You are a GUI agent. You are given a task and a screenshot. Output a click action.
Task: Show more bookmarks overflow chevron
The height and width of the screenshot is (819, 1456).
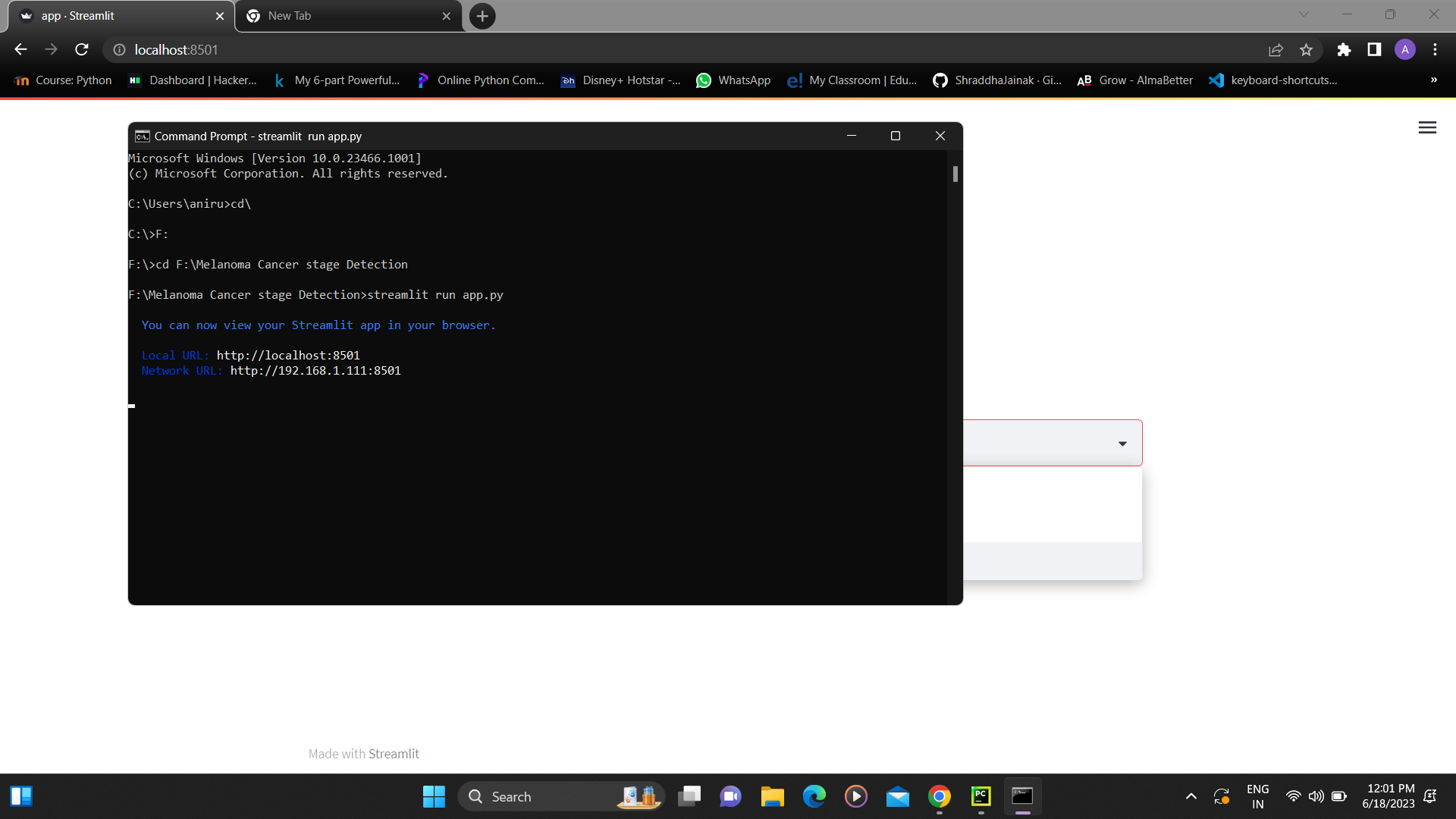pyautogui.click(x=1433, y=80)
